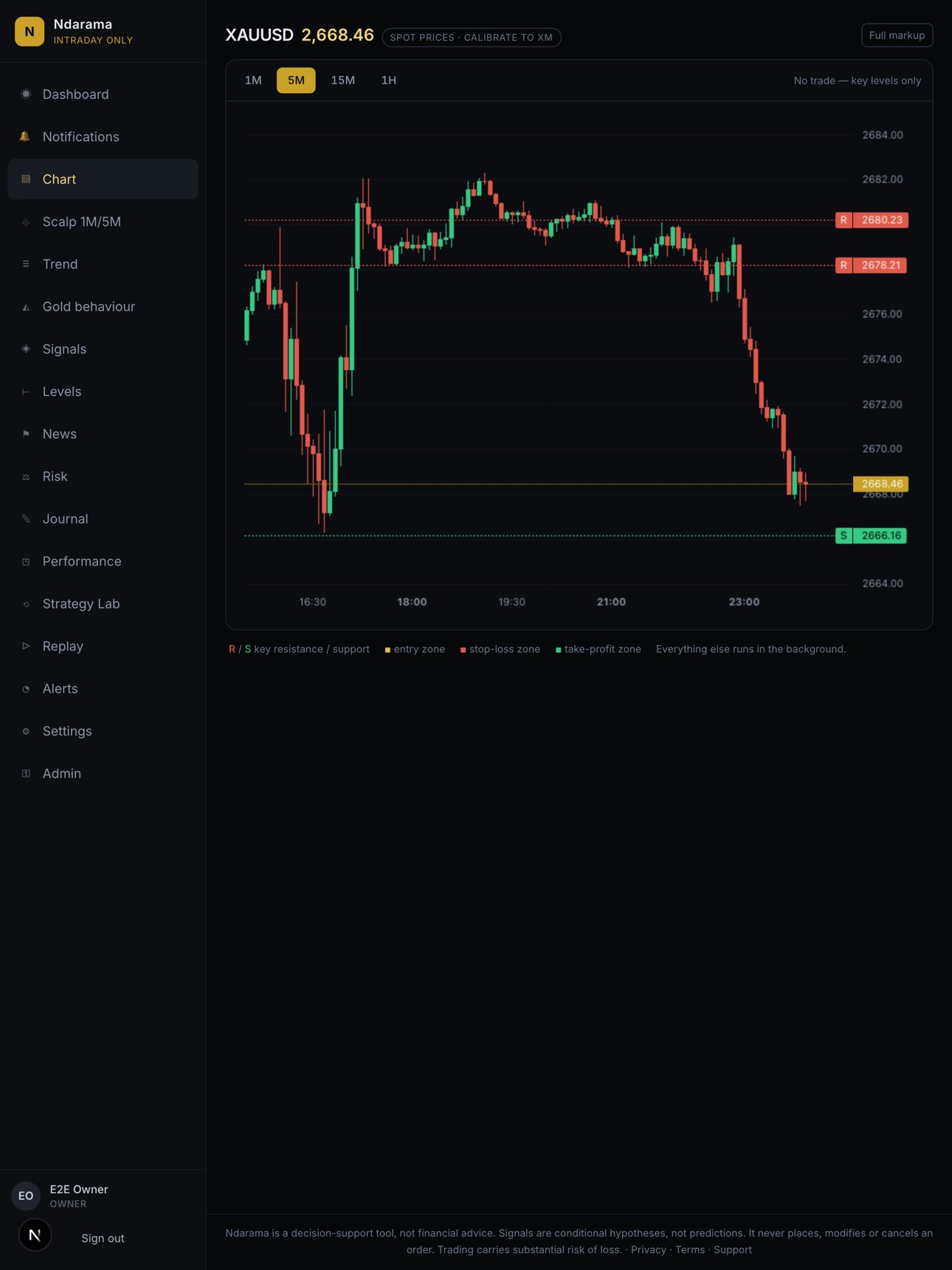Click the Ndarama gold N logo
The width and height of the screenshot is (952, 1270).
click(x=30, y=31)
